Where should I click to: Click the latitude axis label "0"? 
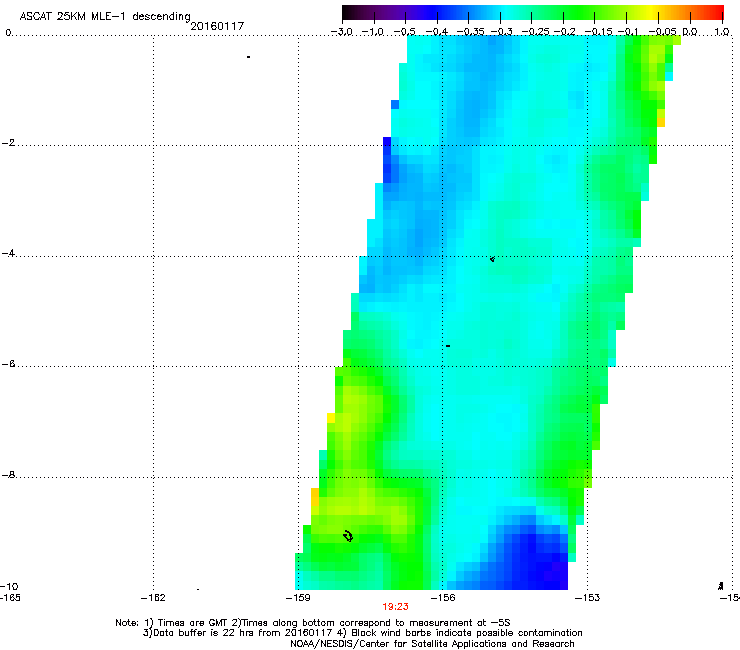point(8,33)
